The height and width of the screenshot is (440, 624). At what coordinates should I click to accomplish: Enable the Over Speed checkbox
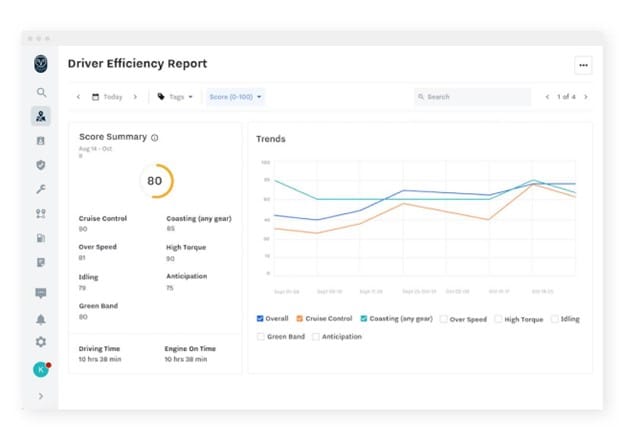444,319
